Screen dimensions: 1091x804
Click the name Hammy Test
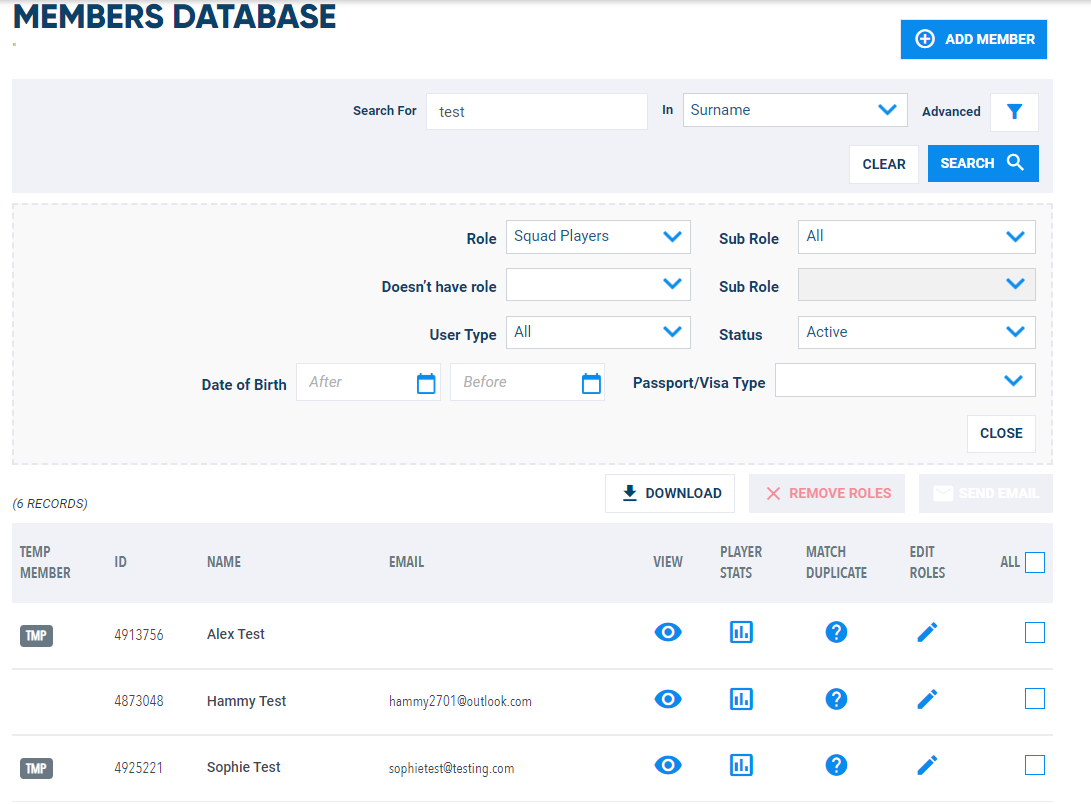click(x=246, y=701)
